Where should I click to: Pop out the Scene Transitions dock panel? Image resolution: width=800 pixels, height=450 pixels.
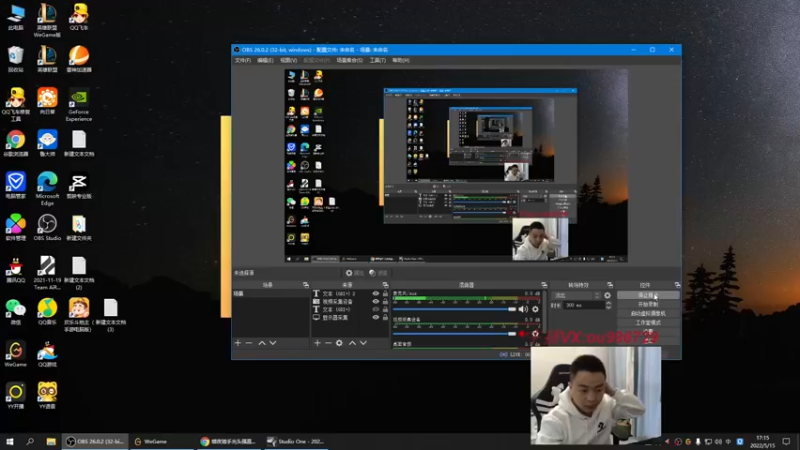click(610, 285)
